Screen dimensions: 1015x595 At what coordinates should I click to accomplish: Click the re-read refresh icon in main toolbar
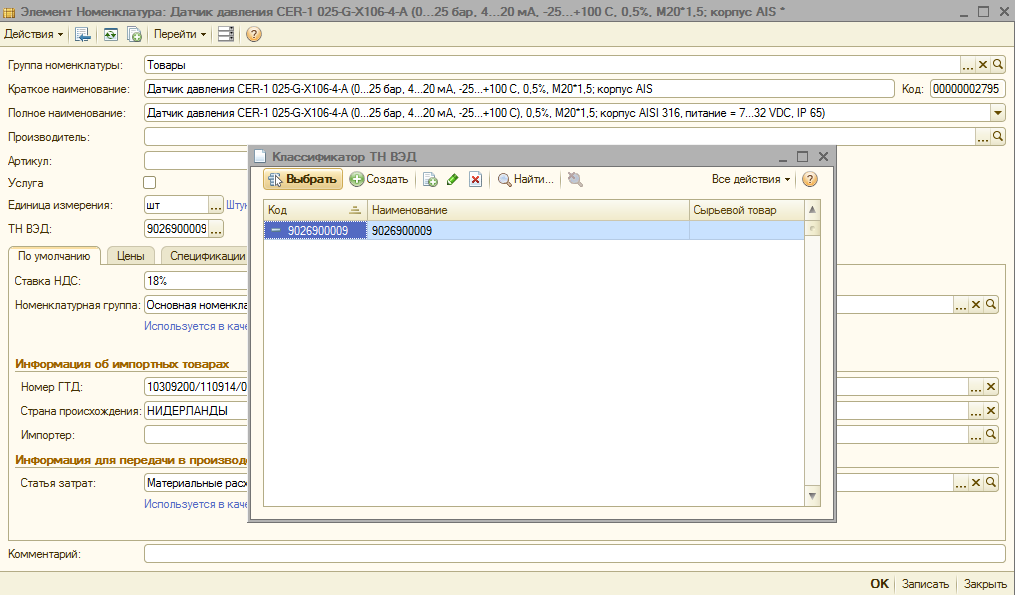point(110,34)
